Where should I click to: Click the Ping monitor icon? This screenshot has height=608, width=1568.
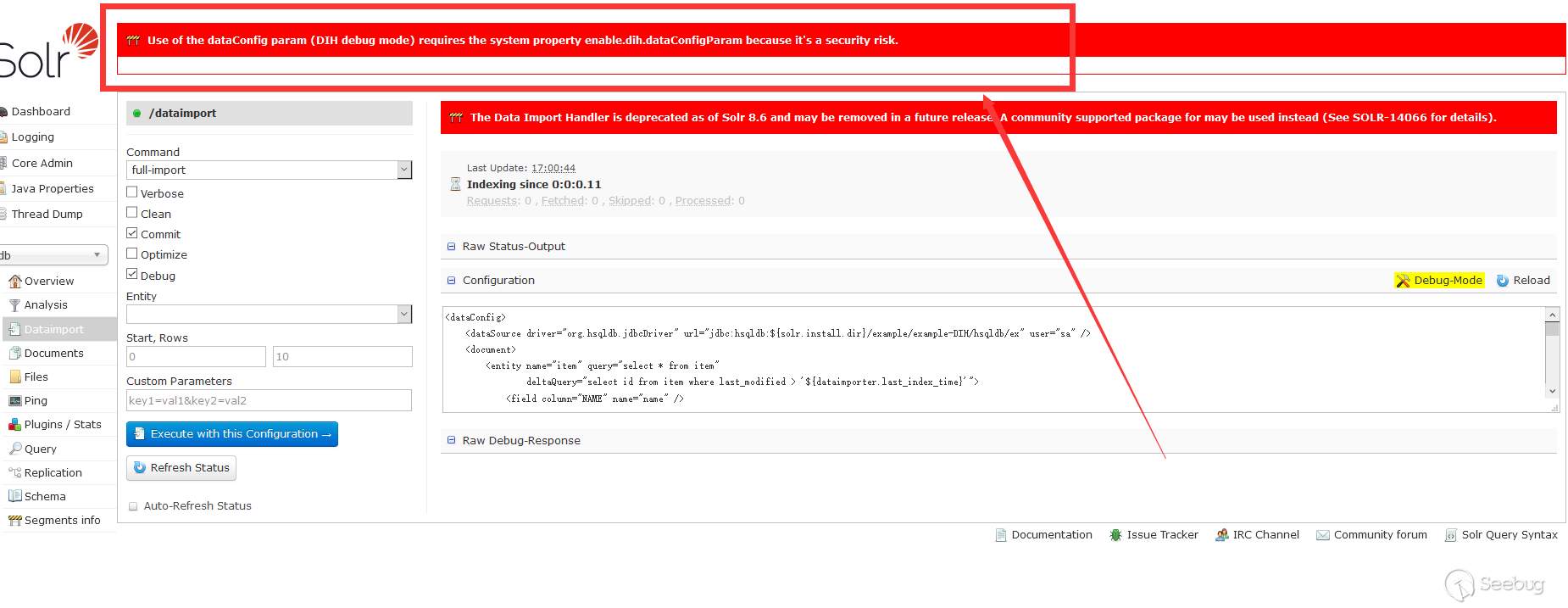click(14, 400)
